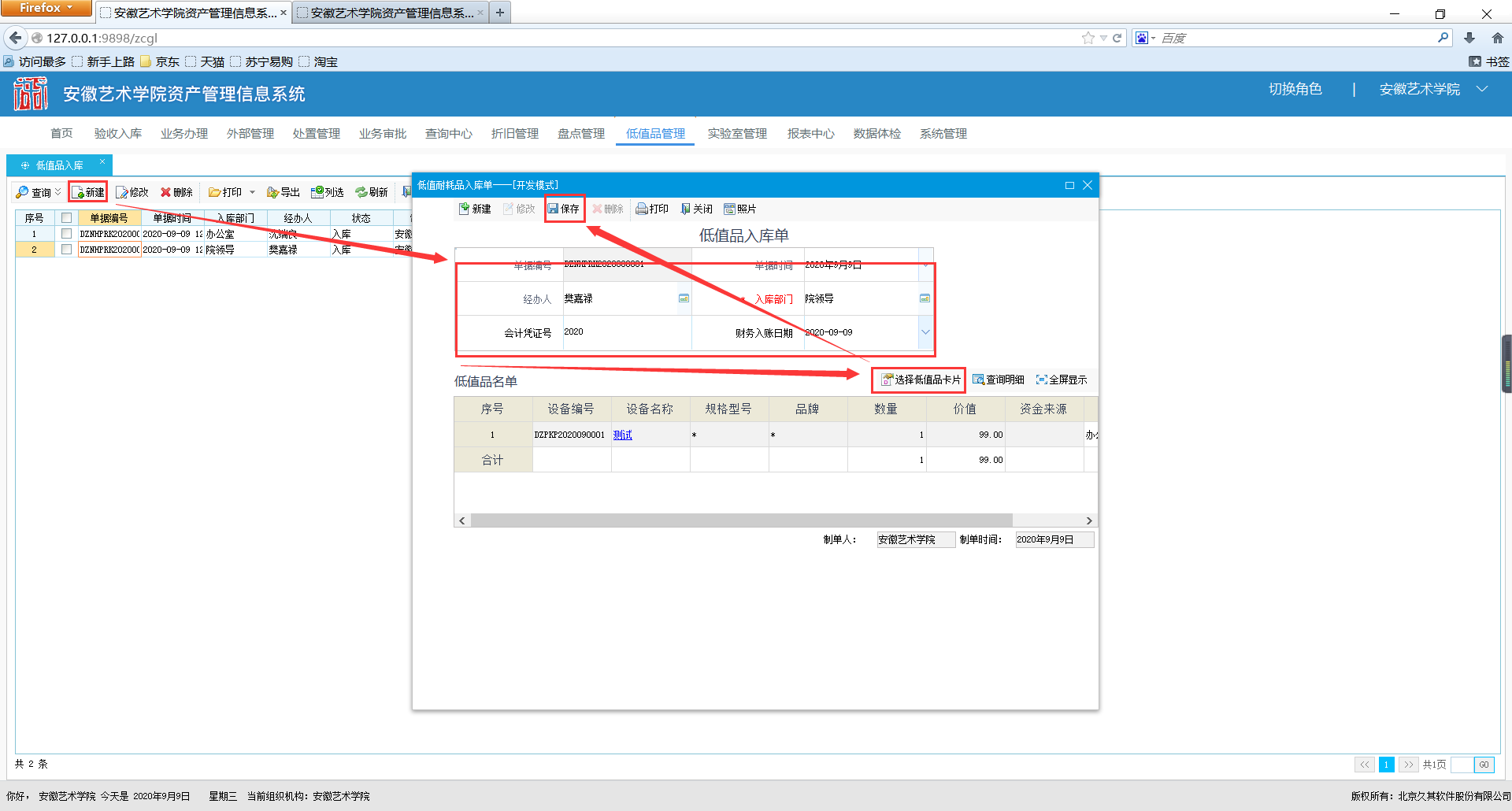Viewport: 1512px width, 811px height.
Task: Click the 照片 (Photo) toolbar icon
Action: coord(729,209)
